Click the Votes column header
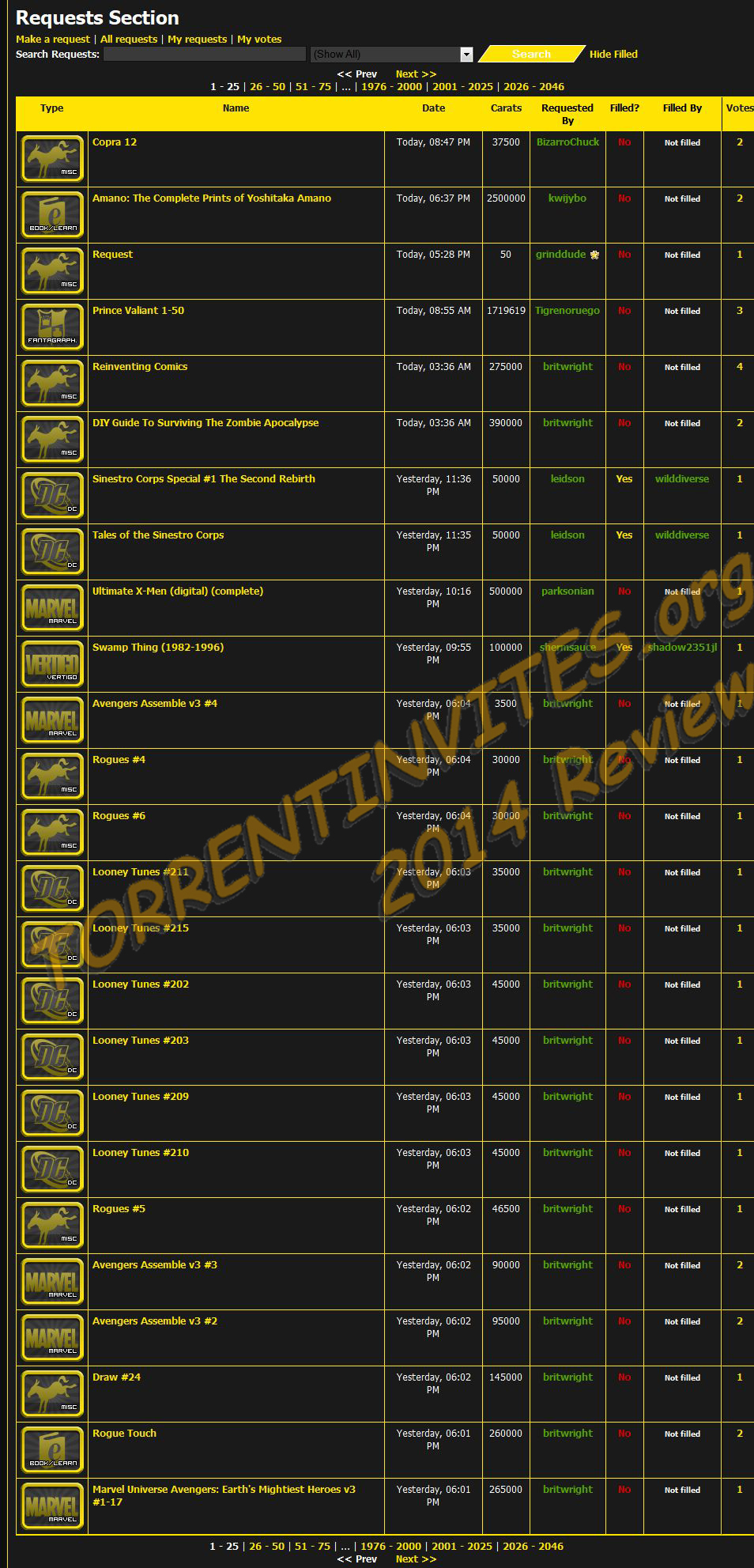The image size is (754, 1568). click(740, 108)
